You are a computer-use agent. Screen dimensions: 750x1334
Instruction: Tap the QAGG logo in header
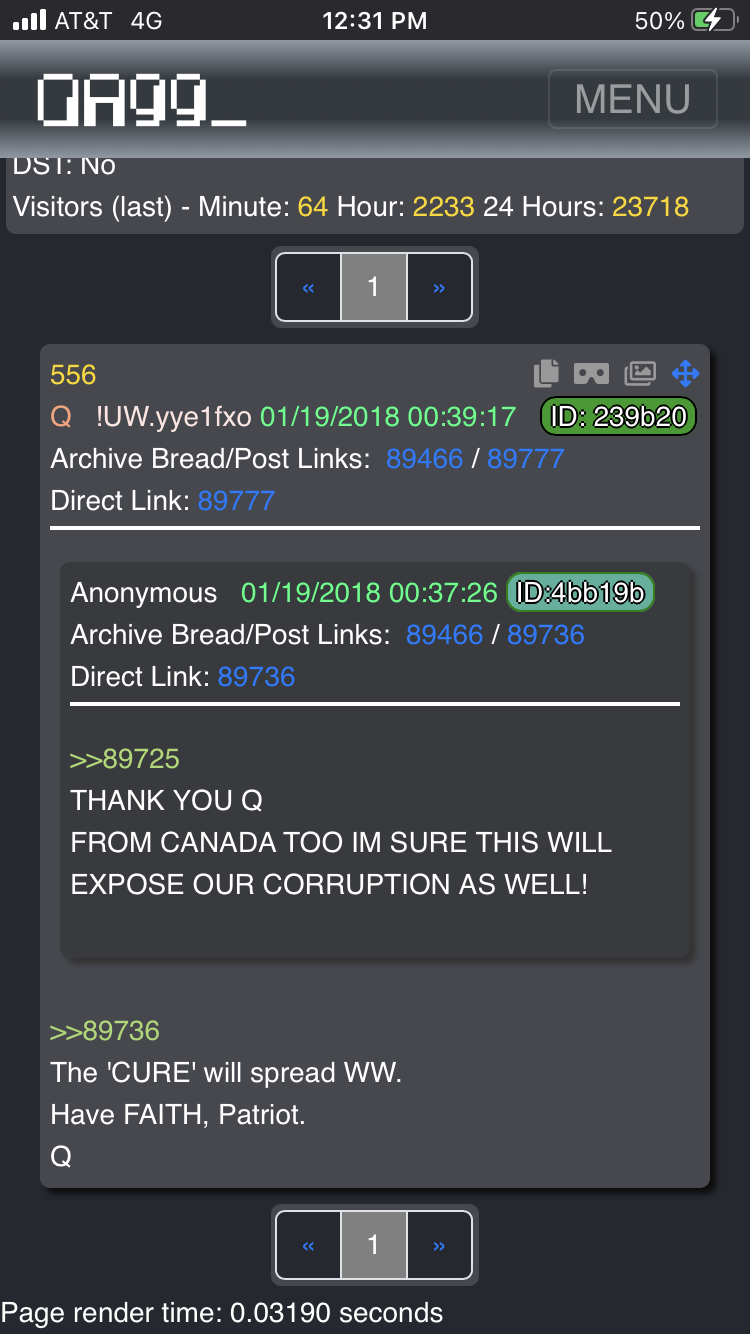coord(141,100)
